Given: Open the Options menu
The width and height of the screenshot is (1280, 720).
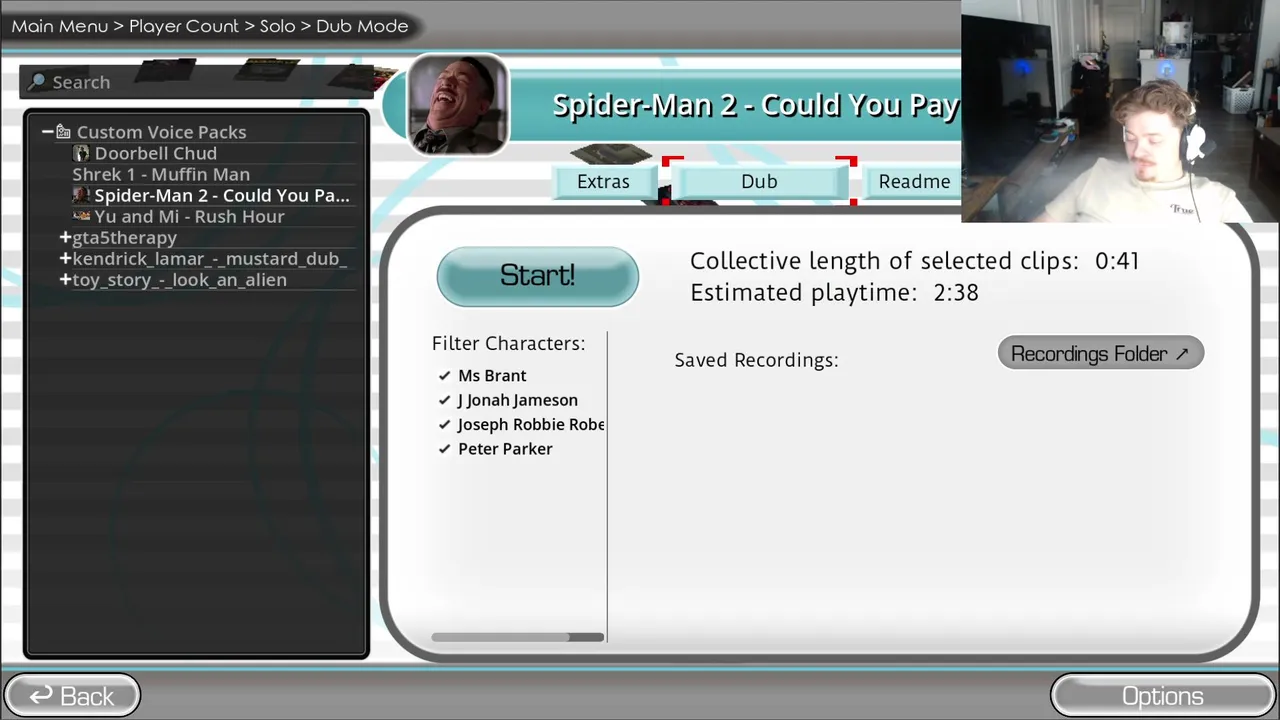Looking at the screenshot, I should click(1162, 696).
